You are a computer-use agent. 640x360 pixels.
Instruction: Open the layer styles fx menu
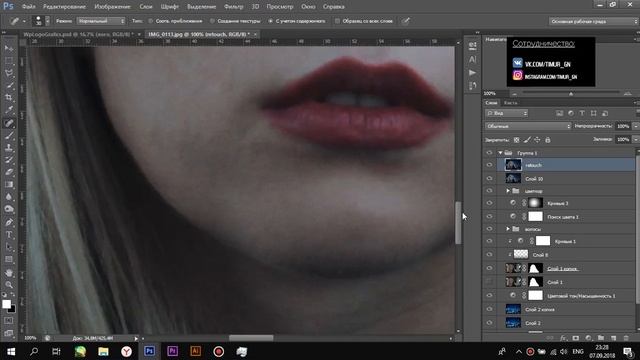tap(563, 338)
